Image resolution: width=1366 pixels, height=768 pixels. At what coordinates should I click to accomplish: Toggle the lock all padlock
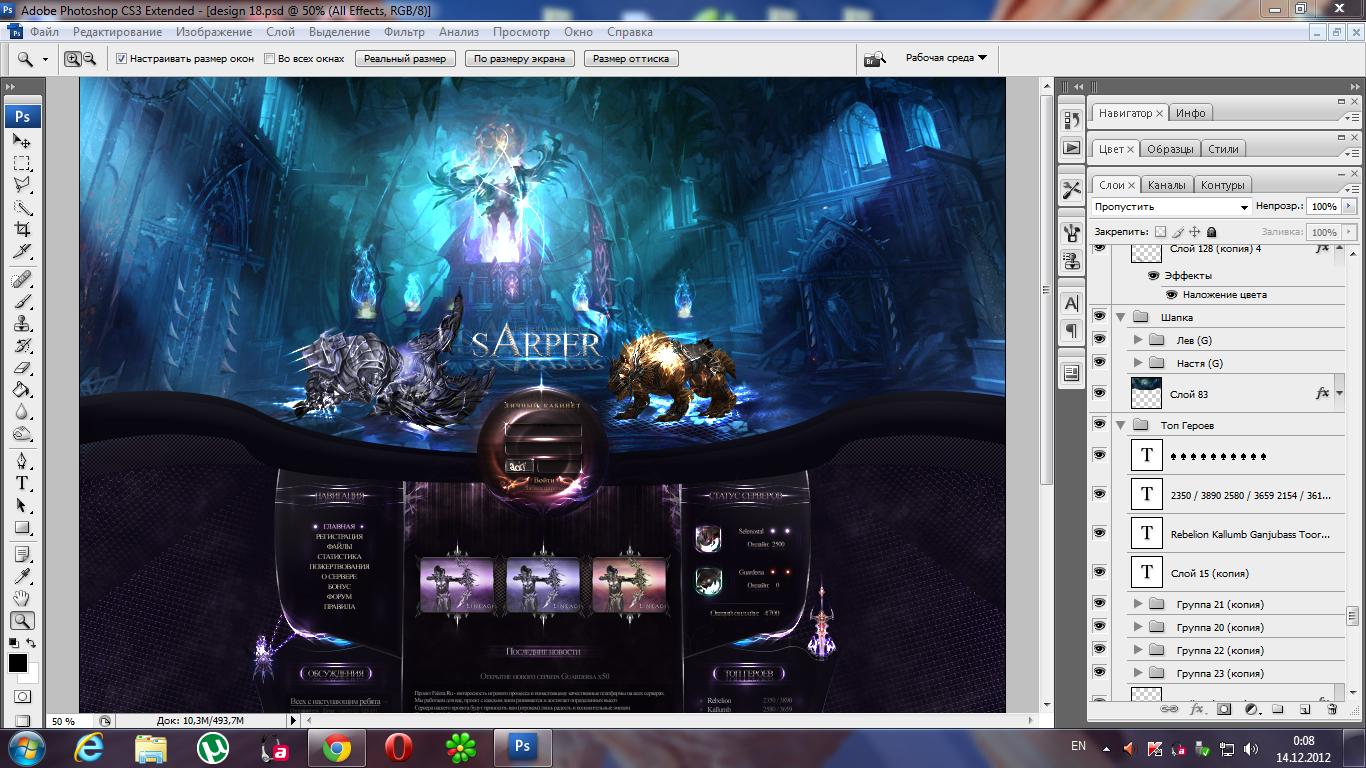coord(1211,232)
